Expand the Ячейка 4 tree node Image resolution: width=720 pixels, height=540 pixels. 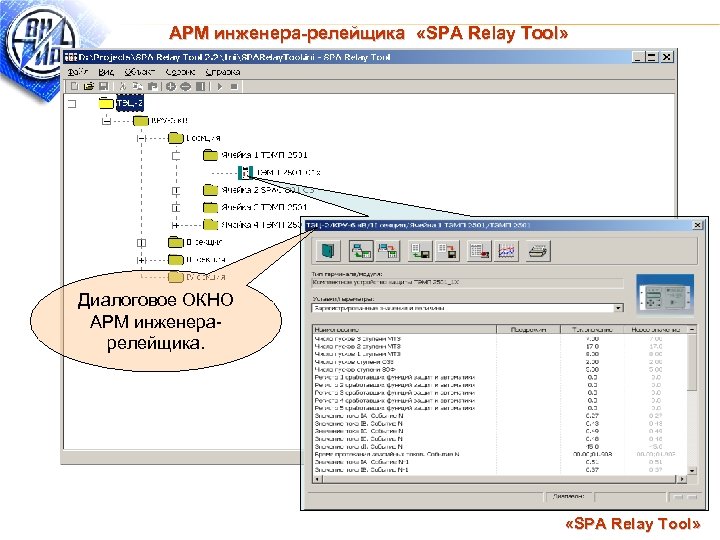176,225
